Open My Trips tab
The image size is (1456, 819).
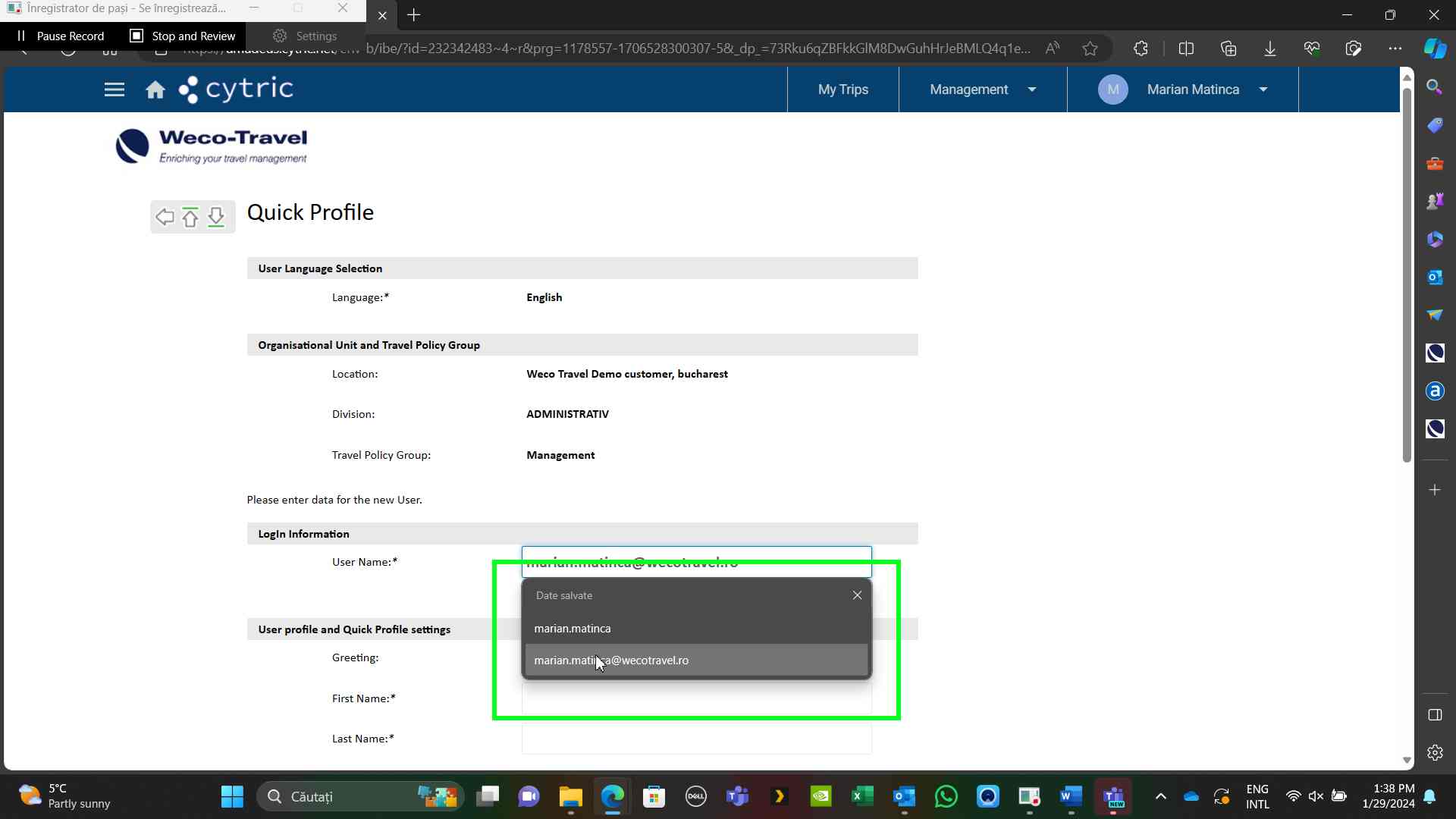tap(843, 89)
